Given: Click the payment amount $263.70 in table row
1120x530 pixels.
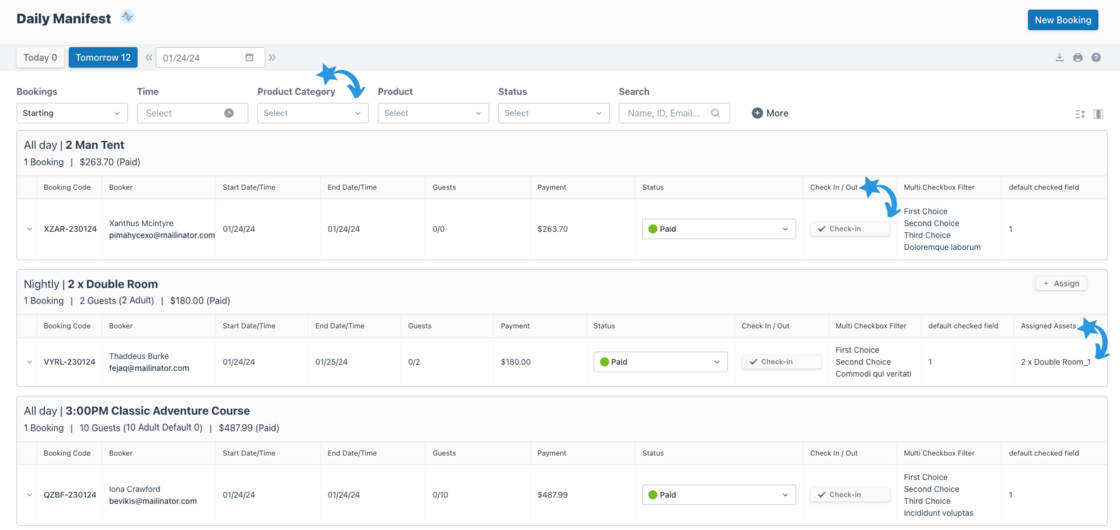Looking at the screenshot, I should pyautogui.click(x=553, y=229).
